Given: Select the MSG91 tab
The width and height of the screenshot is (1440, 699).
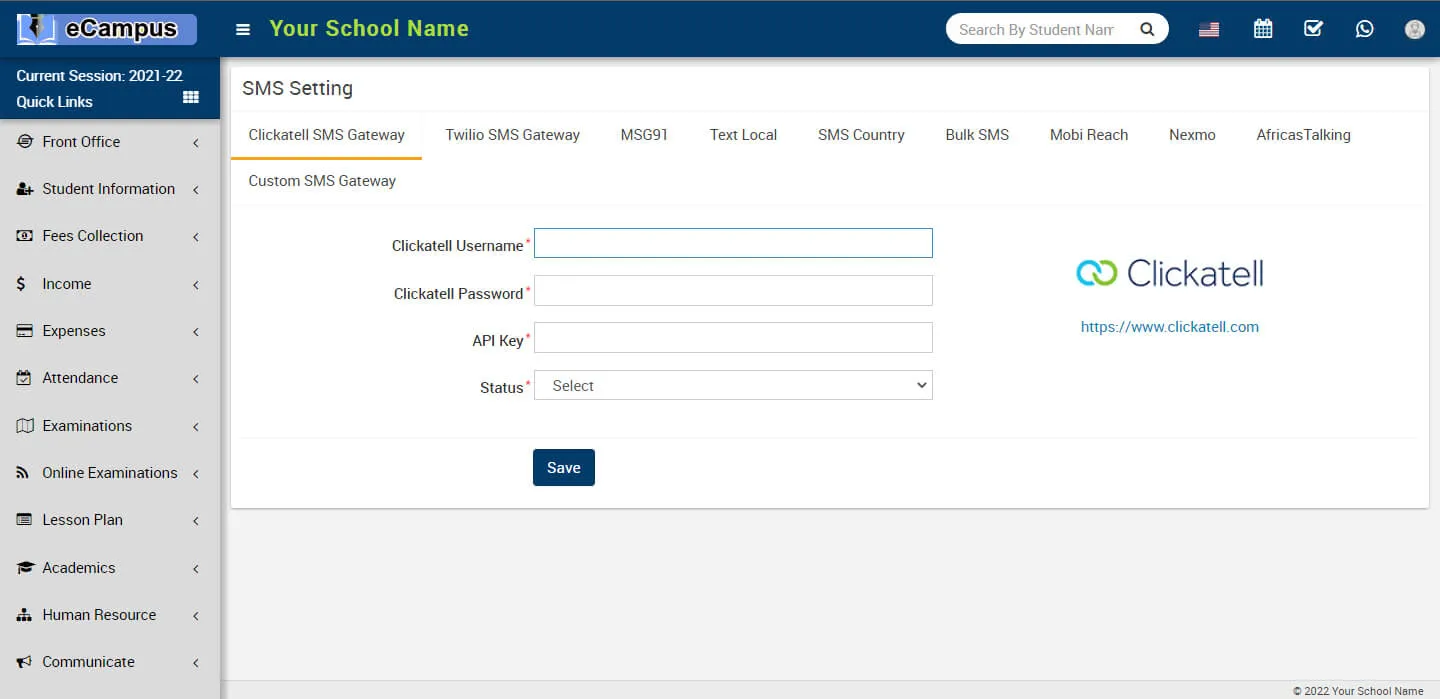Looking at the screenshot, I should (x=644, y=135).
